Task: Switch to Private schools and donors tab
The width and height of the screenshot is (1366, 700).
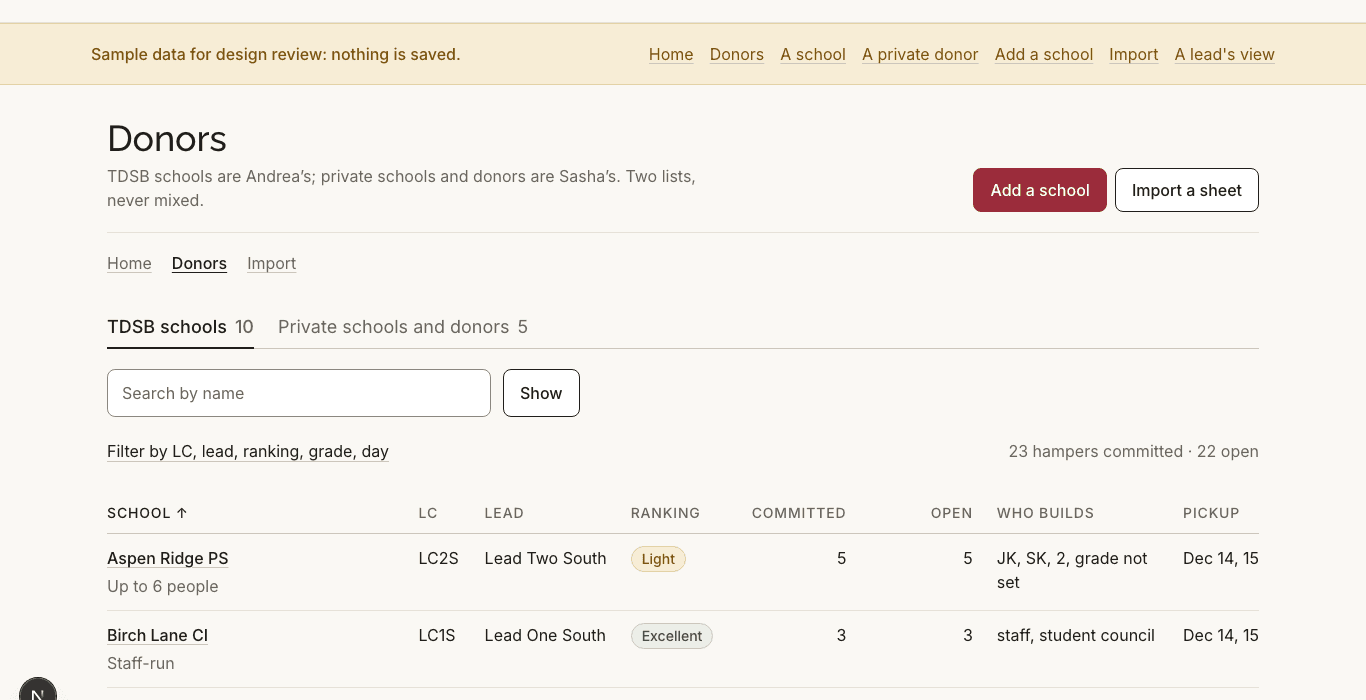Action: coord(403,327)
